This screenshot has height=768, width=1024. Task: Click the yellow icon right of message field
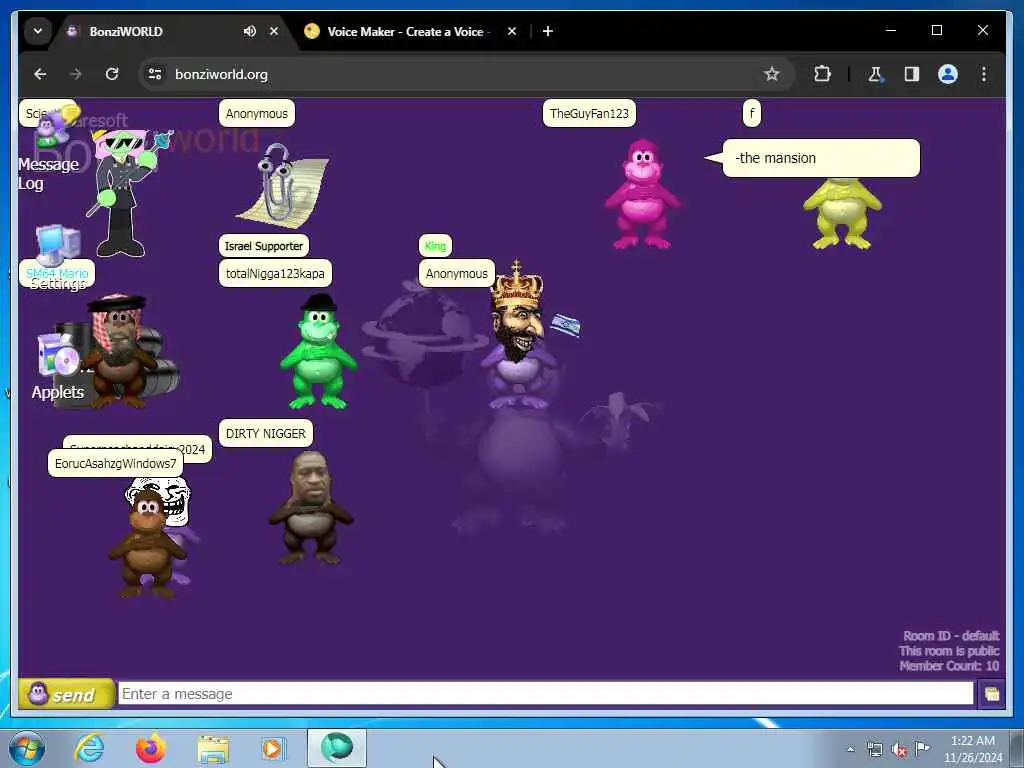click(991, 694)
